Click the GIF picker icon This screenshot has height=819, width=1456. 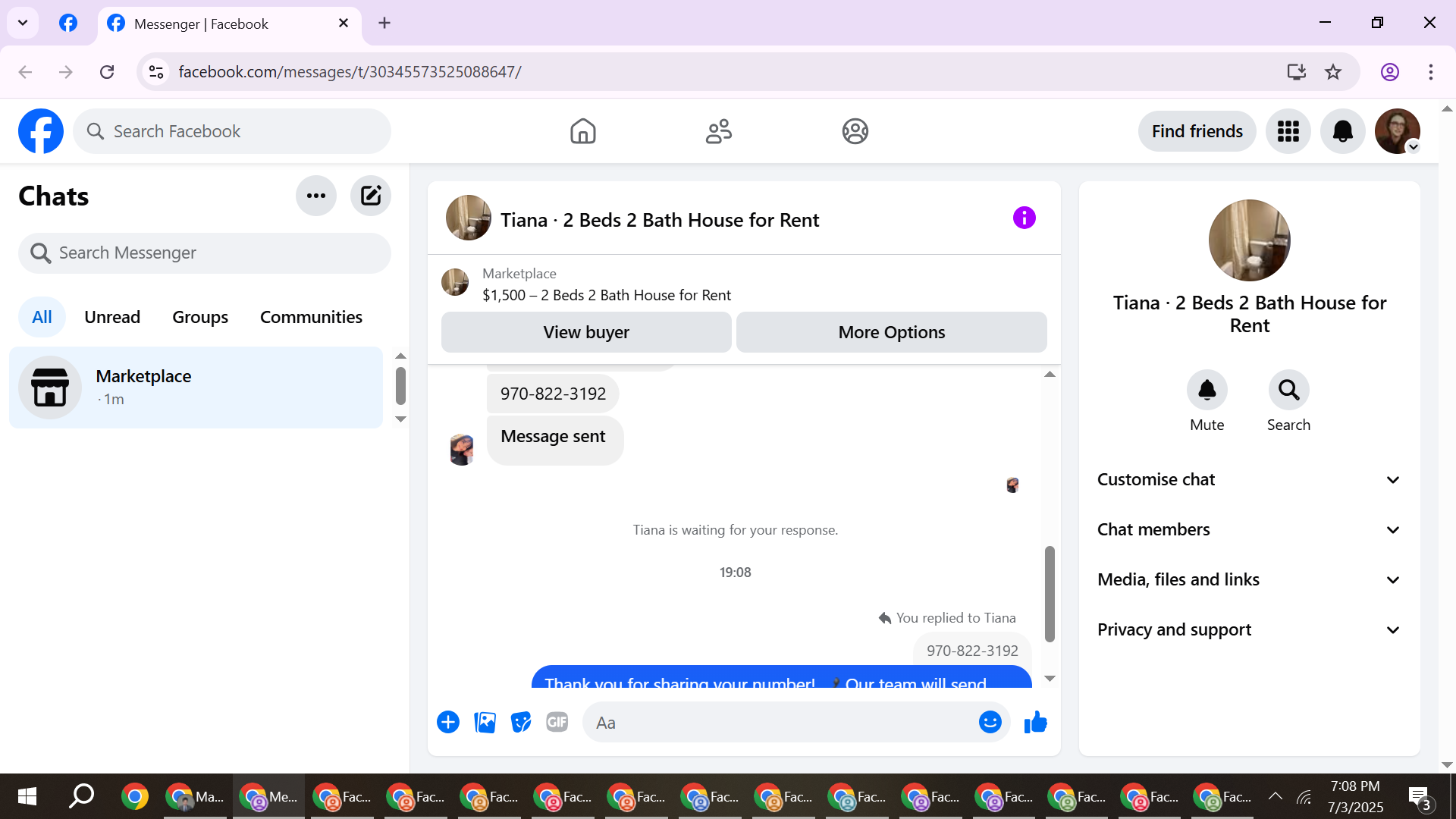[557, 723]
